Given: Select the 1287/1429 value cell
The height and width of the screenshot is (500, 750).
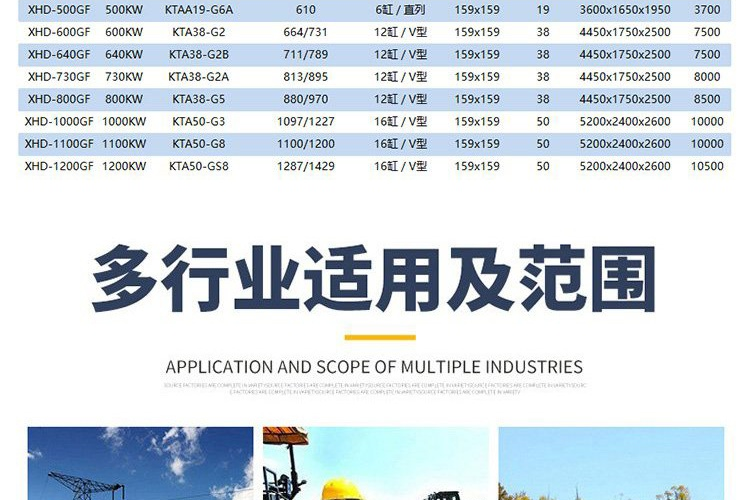Looking at the screenshot, I should pos(306,166).
